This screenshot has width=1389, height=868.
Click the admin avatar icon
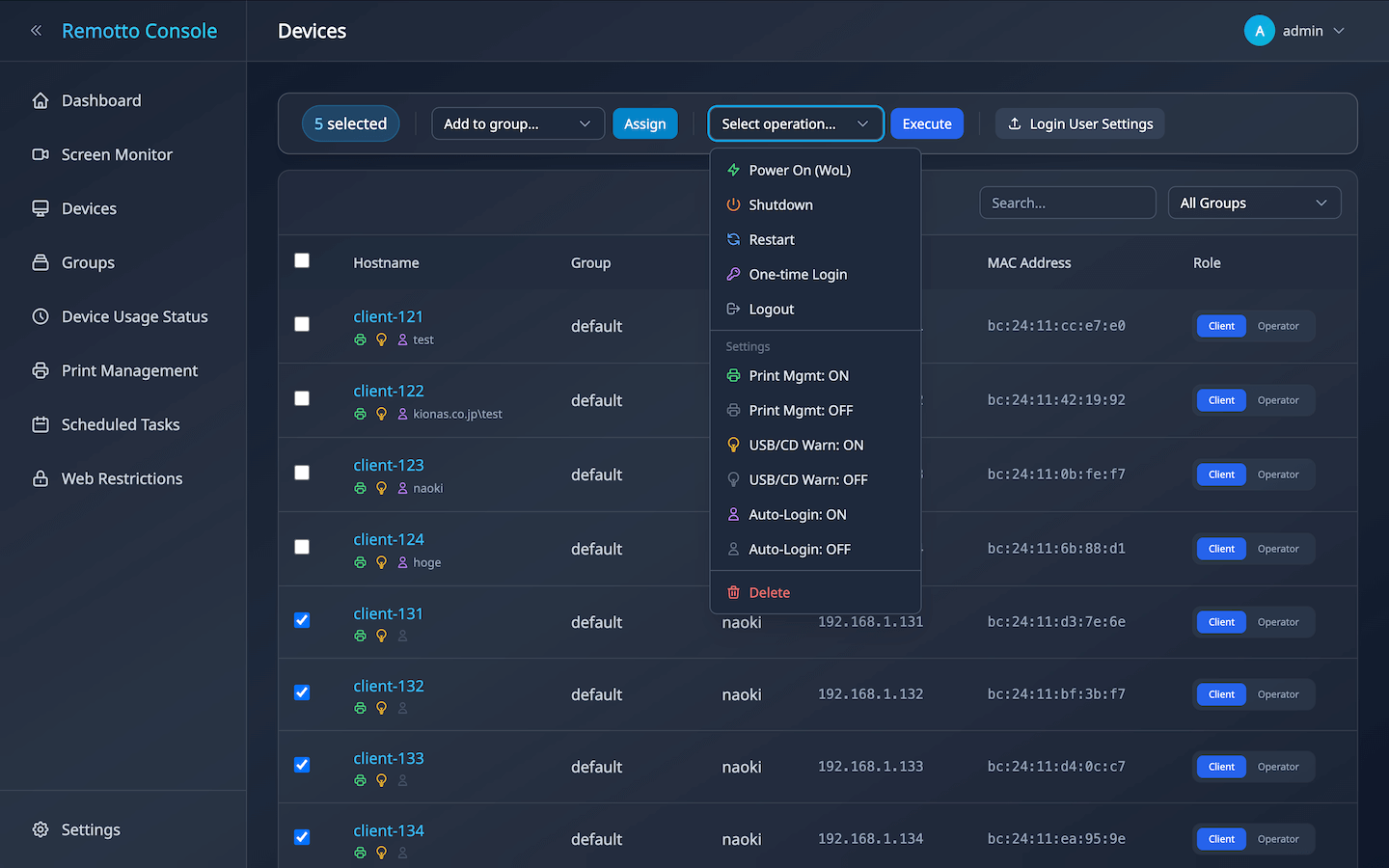[1259, 31]
